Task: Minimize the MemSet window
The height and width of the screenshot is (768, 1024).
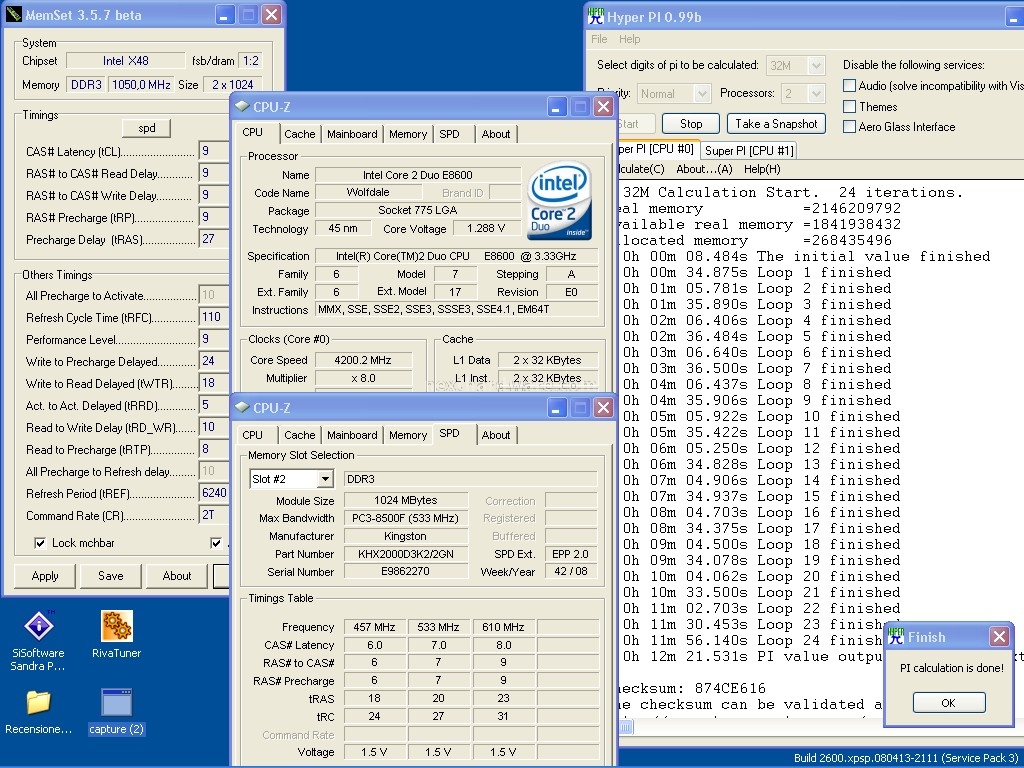Action: (223, 15)
